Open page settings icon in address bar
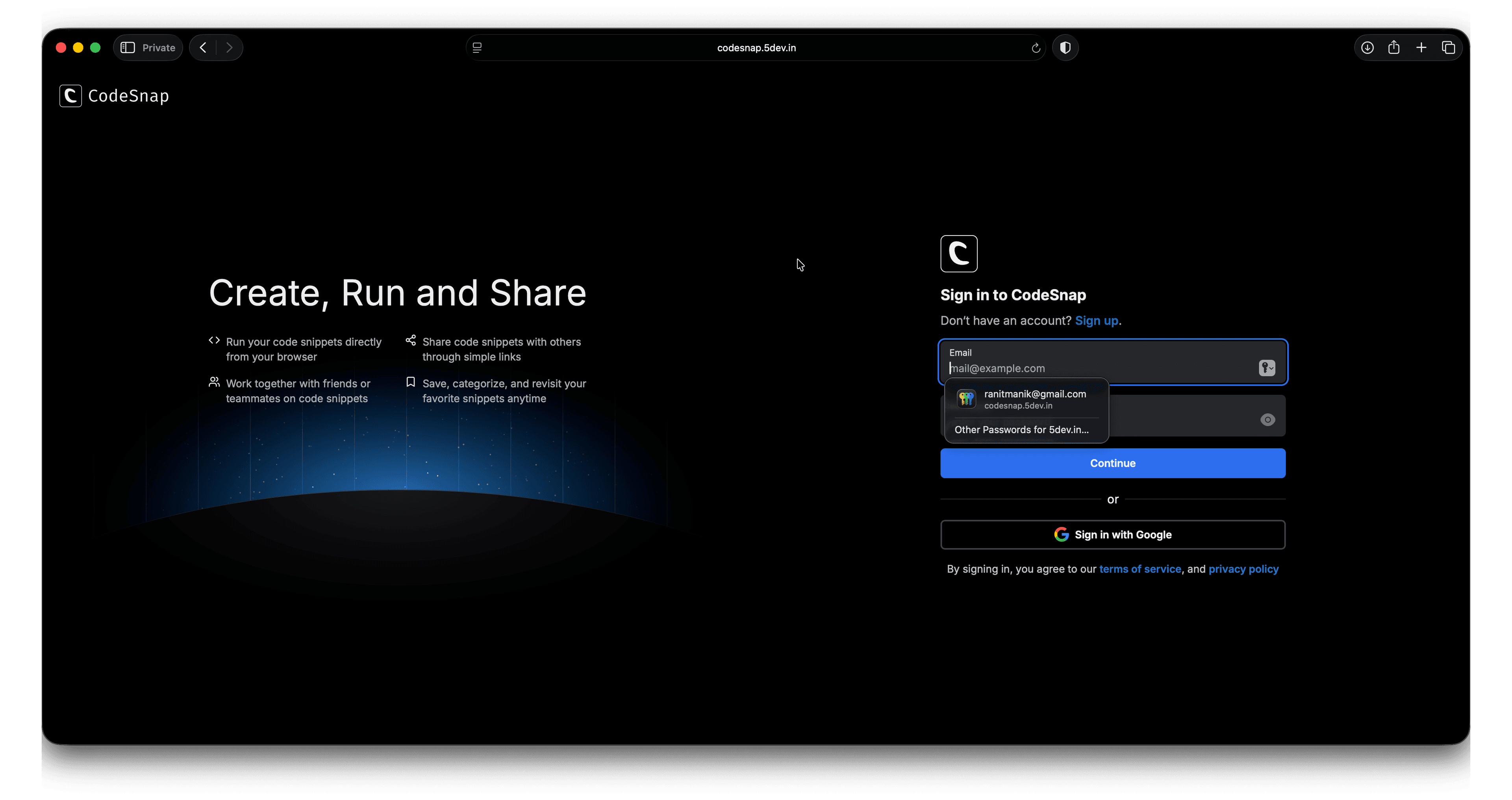The width and height of the screenshot is (1512, 800). [x=477, y=48]
